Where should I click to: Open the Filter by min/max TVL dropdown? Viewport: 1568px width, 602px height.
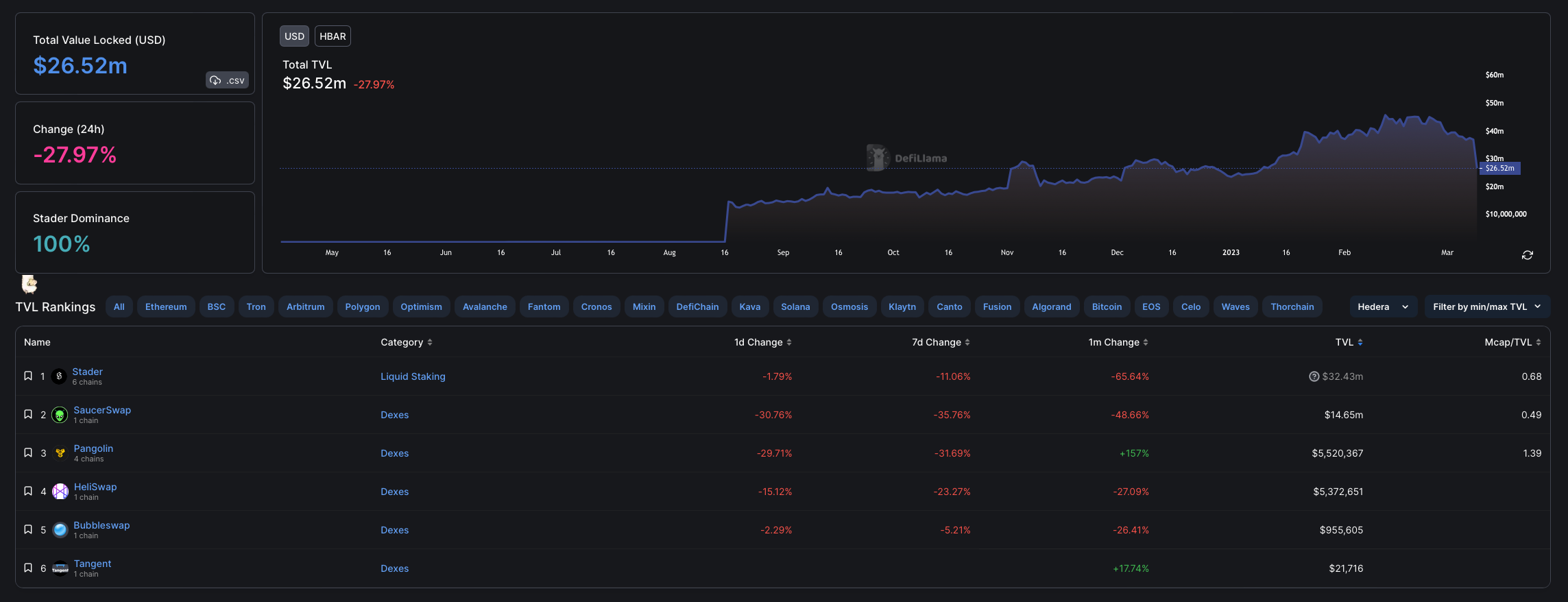point(1487,306)
